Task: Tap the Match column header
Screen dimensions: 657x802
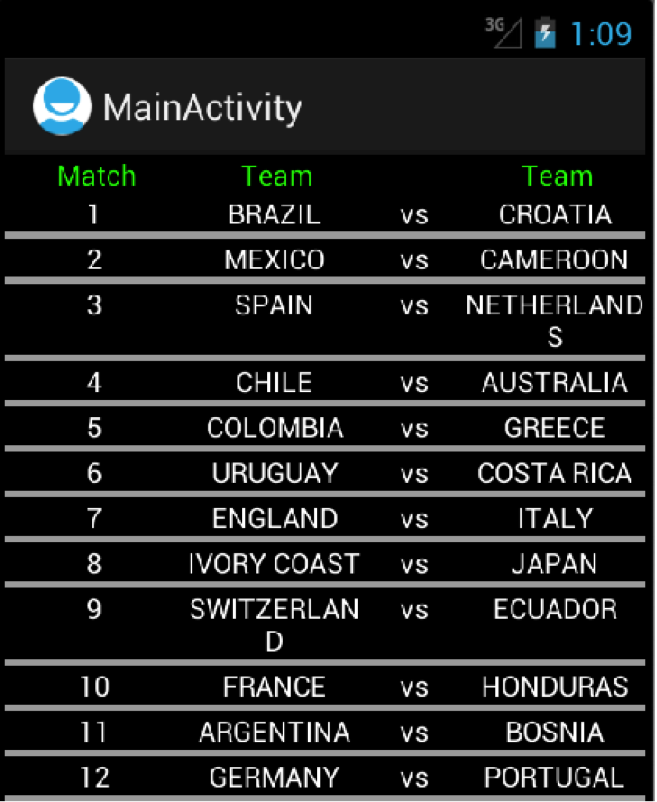Action: 97,176
